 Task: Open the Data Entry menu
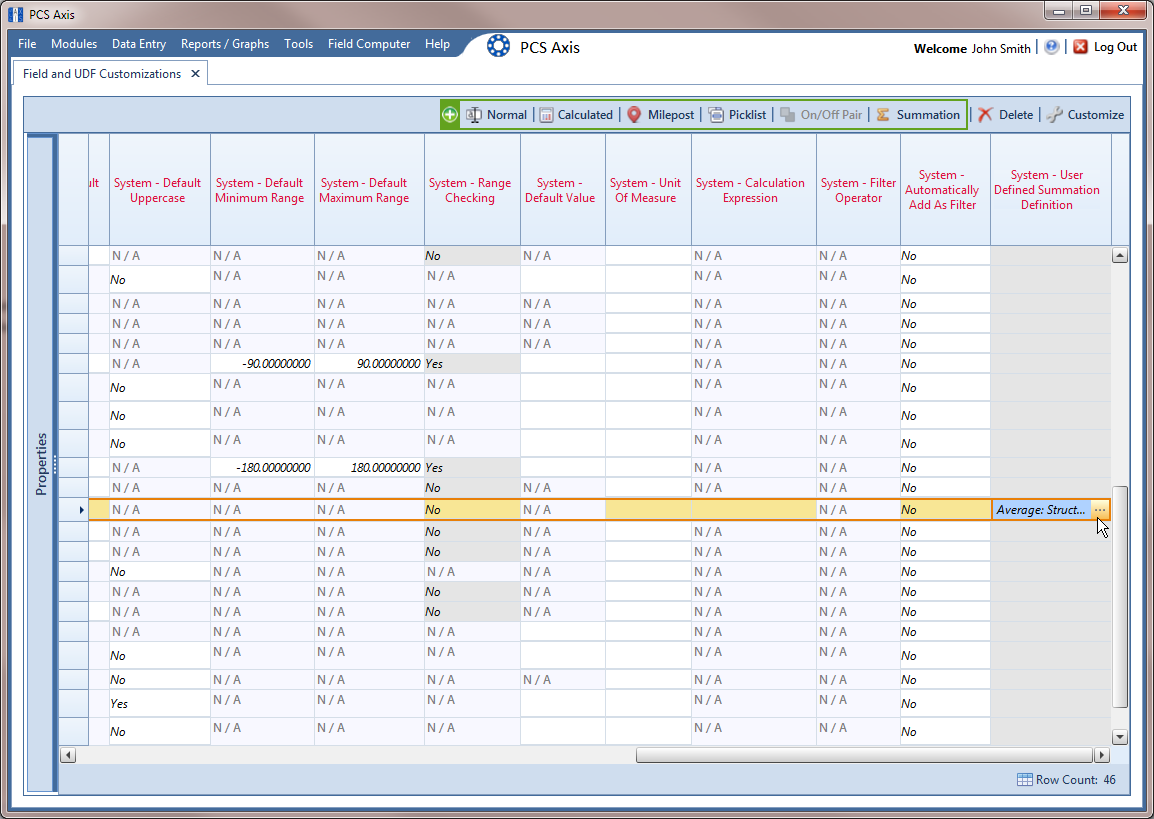[x=139, y=44]
